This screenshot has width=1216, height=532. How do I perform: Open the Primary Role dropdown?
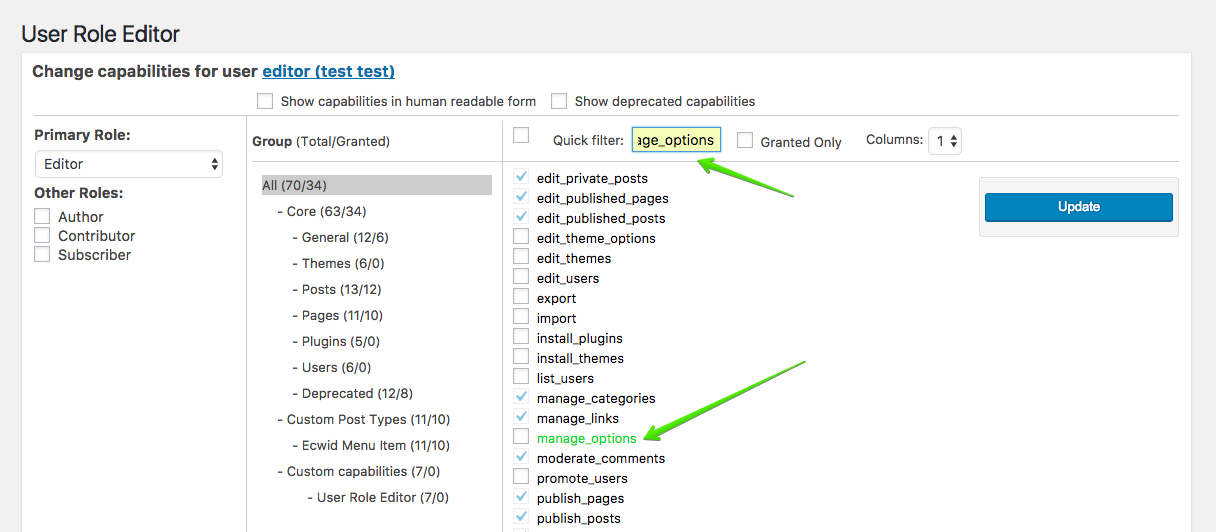(128, 164)
